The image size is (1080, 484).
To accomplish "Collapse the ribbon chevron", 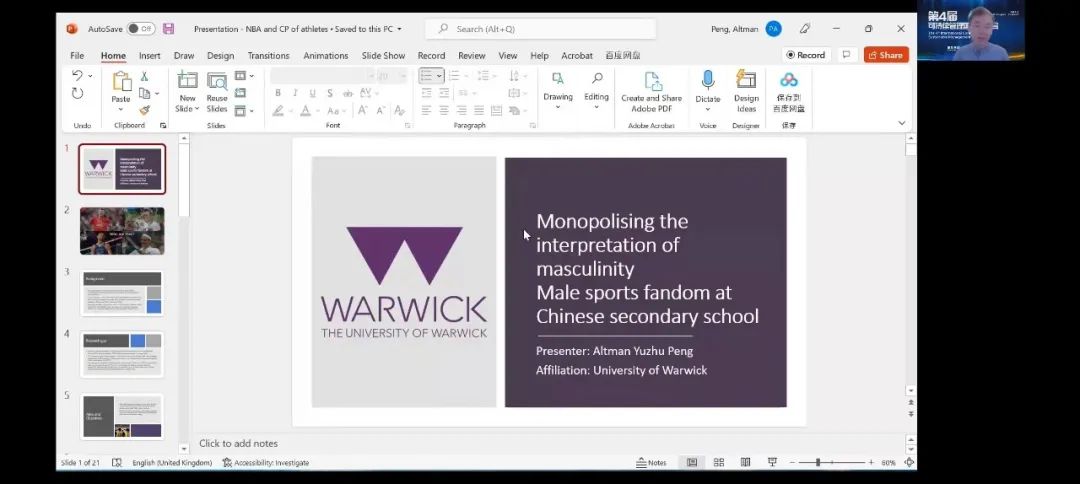I will (902, 123).
